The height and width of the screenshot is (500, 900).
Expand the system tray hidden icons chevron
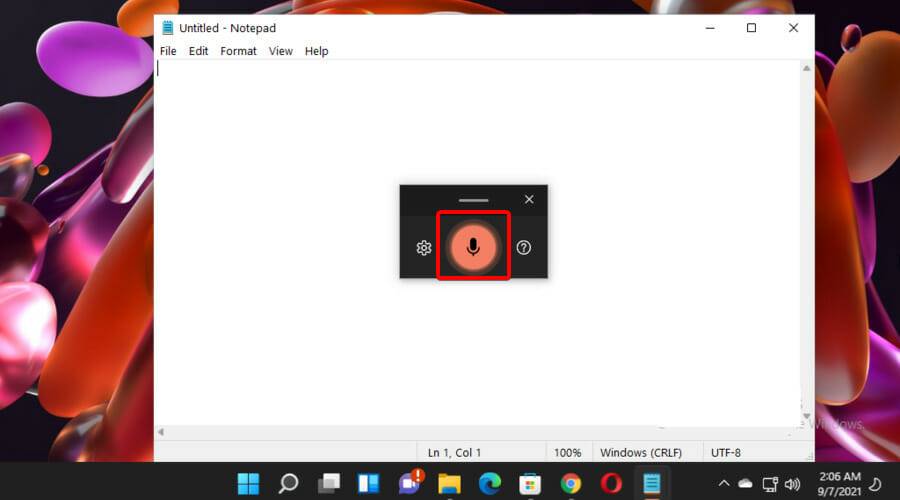point(724,484)
